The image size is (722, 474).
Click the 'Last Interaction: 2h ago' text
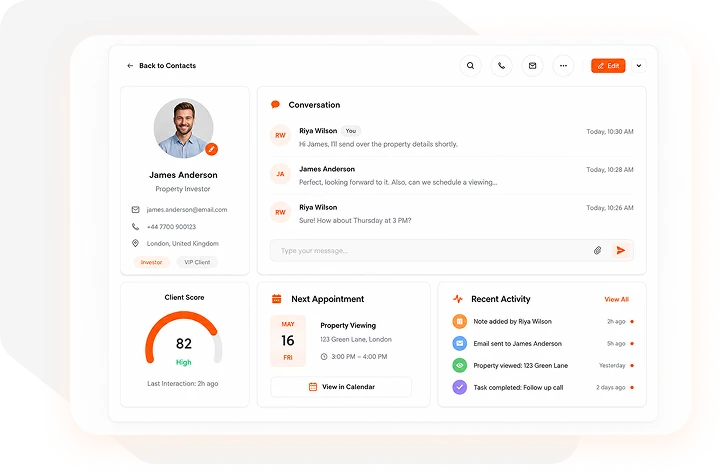(x=183, y=383)
